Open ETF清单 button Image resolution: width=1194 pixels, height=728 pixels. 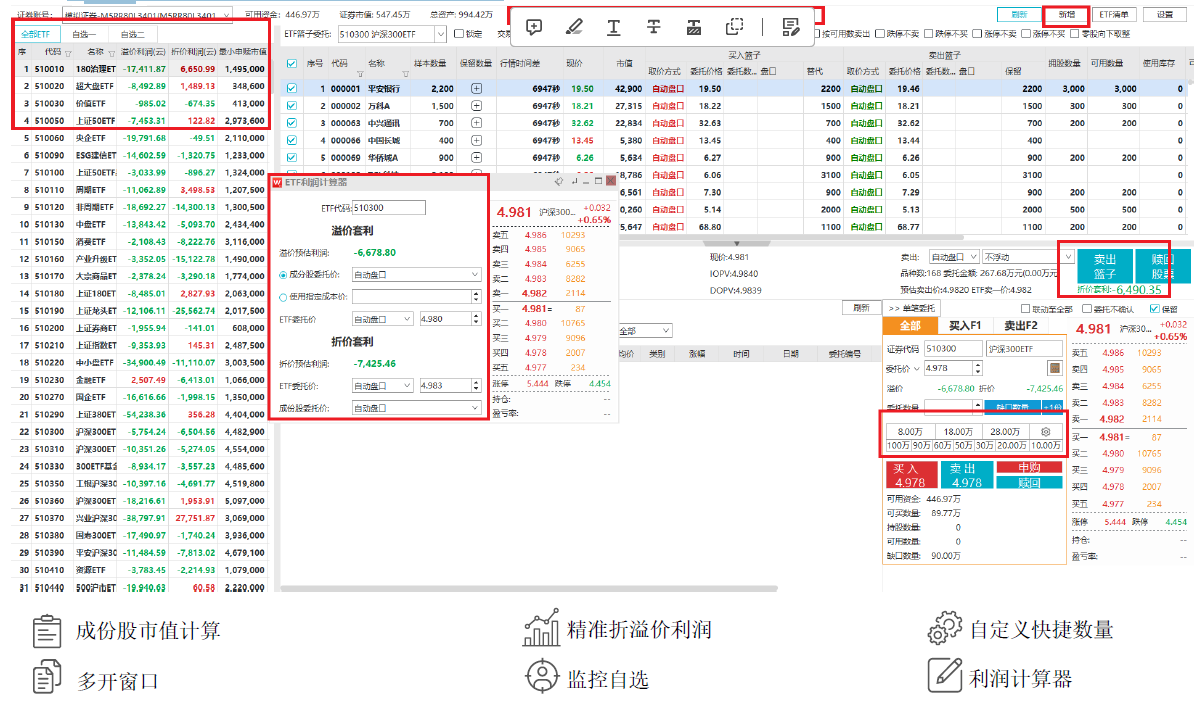tap(1114, 14)
